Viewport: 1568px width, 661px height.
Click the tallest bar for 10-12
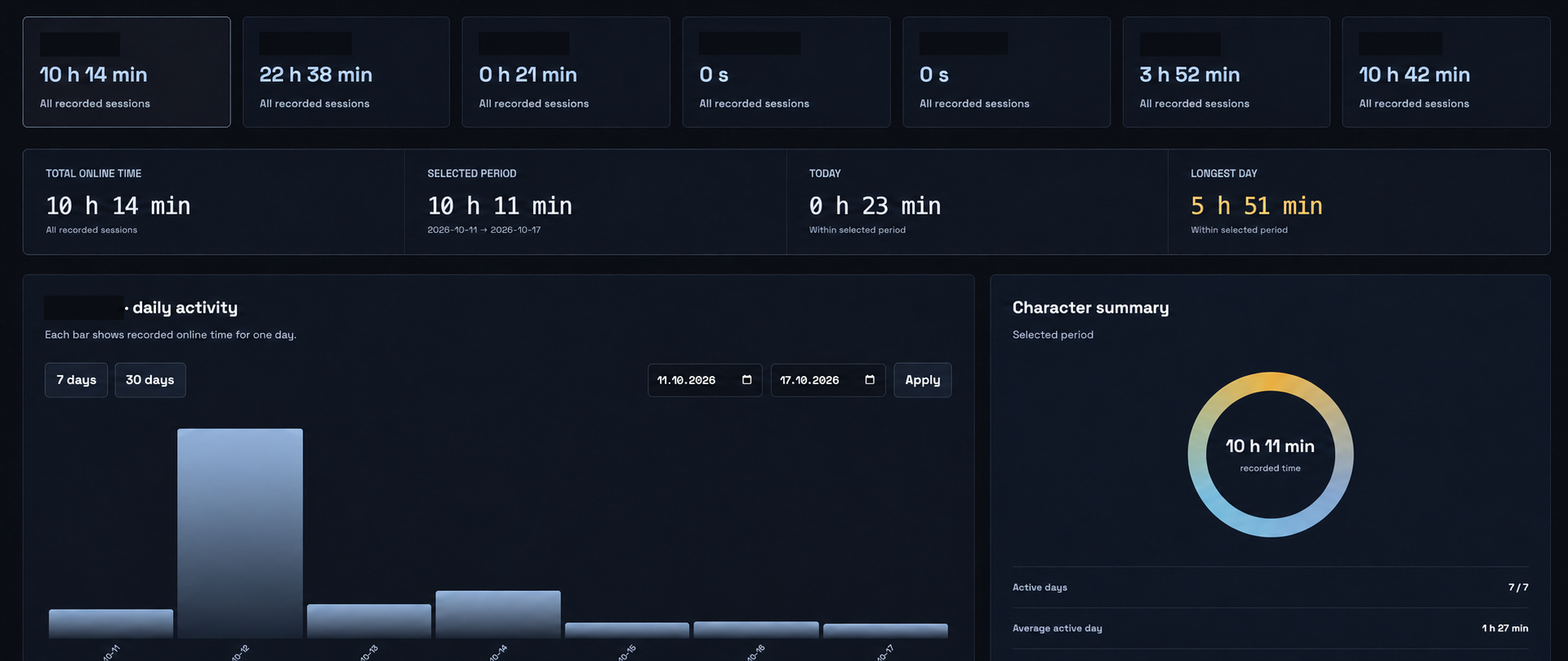pyautogui.click(x=240, y=534)
